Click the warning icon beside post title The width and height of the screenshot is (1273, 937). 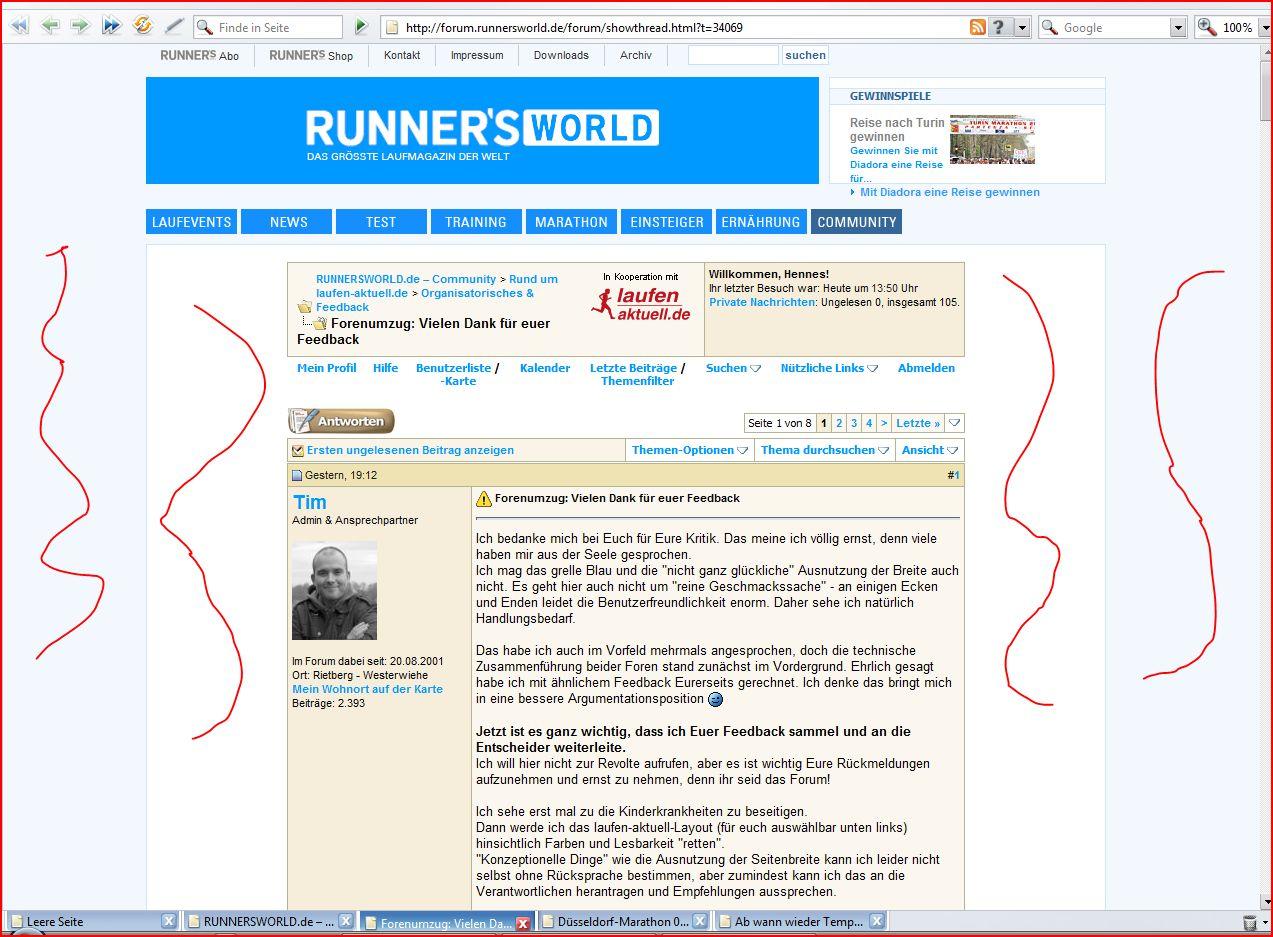pos(484,499)
